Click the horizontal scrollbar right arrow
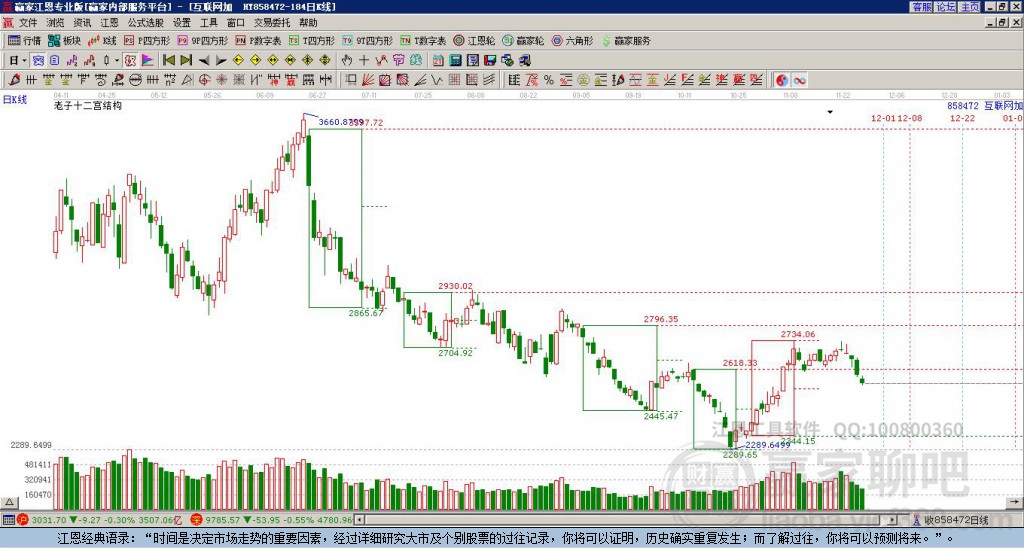The image size is (1024, 548). (x=893, y=520)
